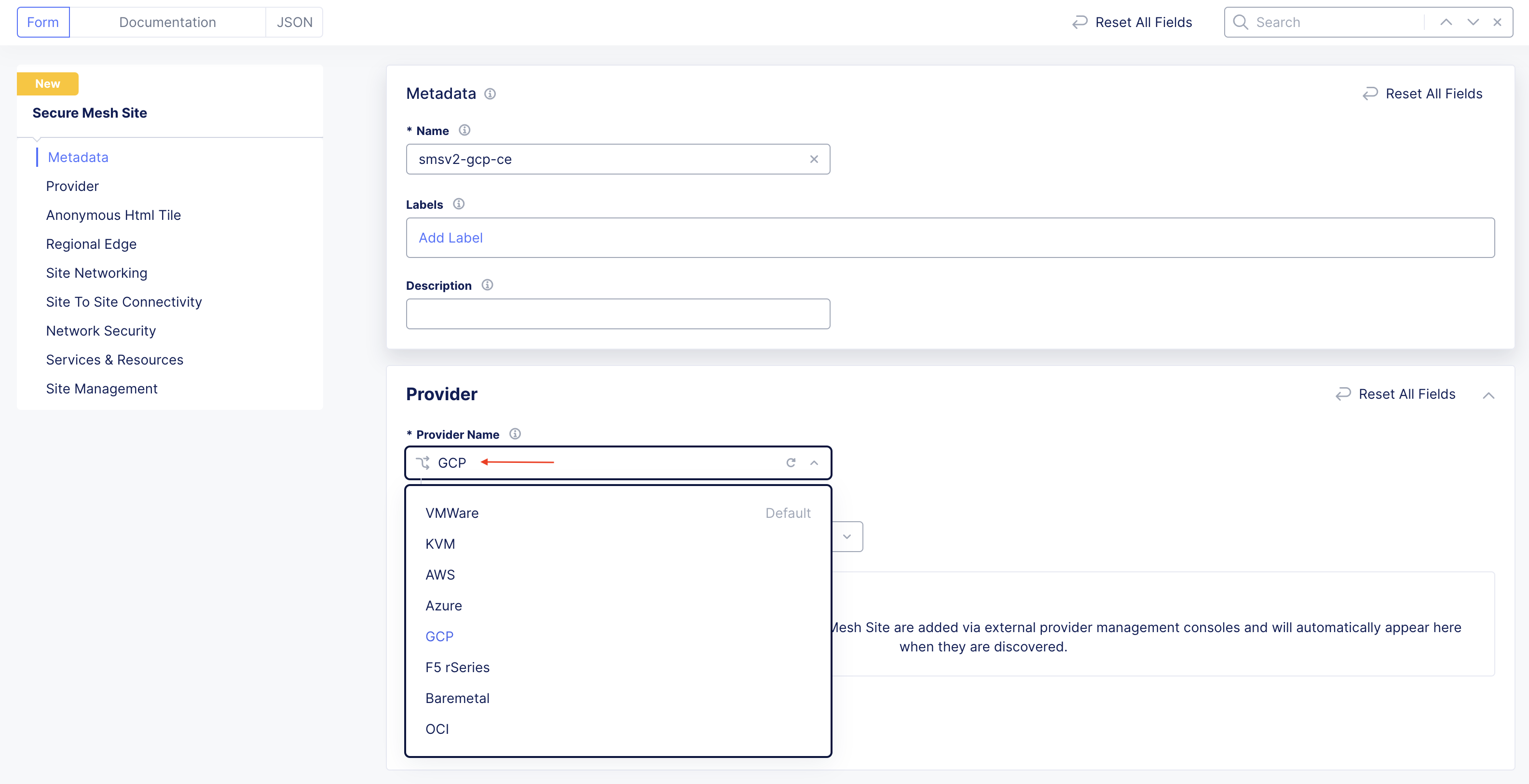The height and width of the screenshot is (784, 1529).
Task: Navigate to Site To Site Connectivity section
Action: 123,301
